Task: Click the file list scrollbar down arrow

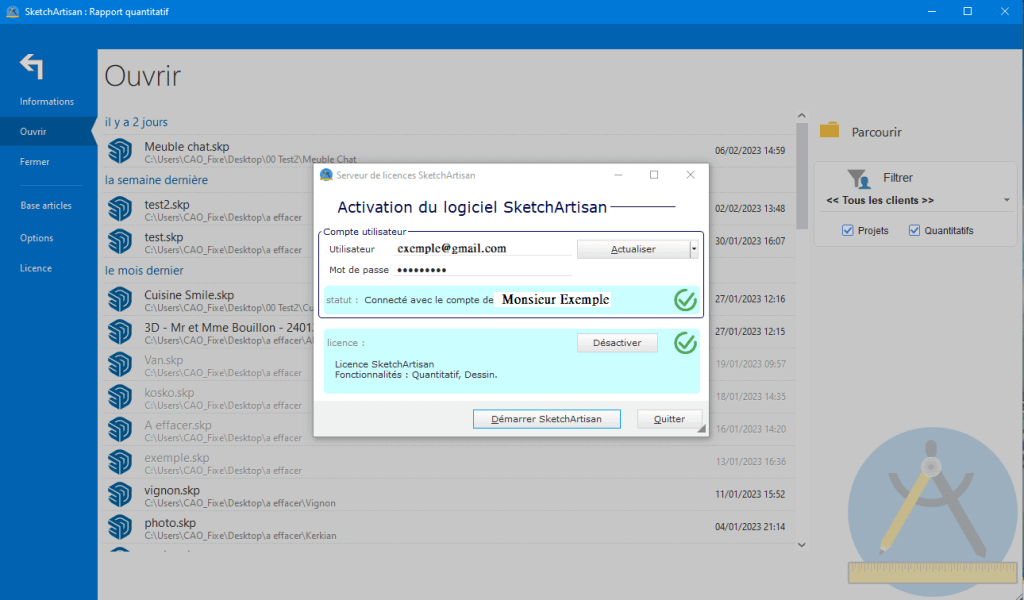Action: (x=802, y=545)
